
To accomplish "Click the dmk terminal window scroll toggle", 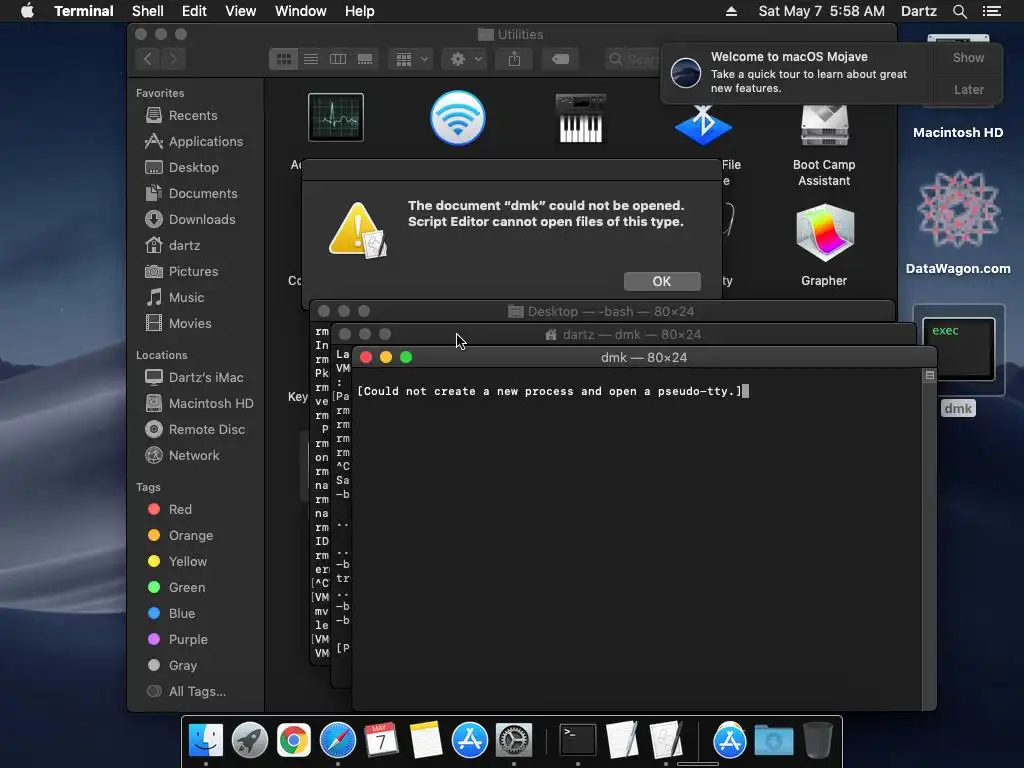I will [x=929, y=376].
